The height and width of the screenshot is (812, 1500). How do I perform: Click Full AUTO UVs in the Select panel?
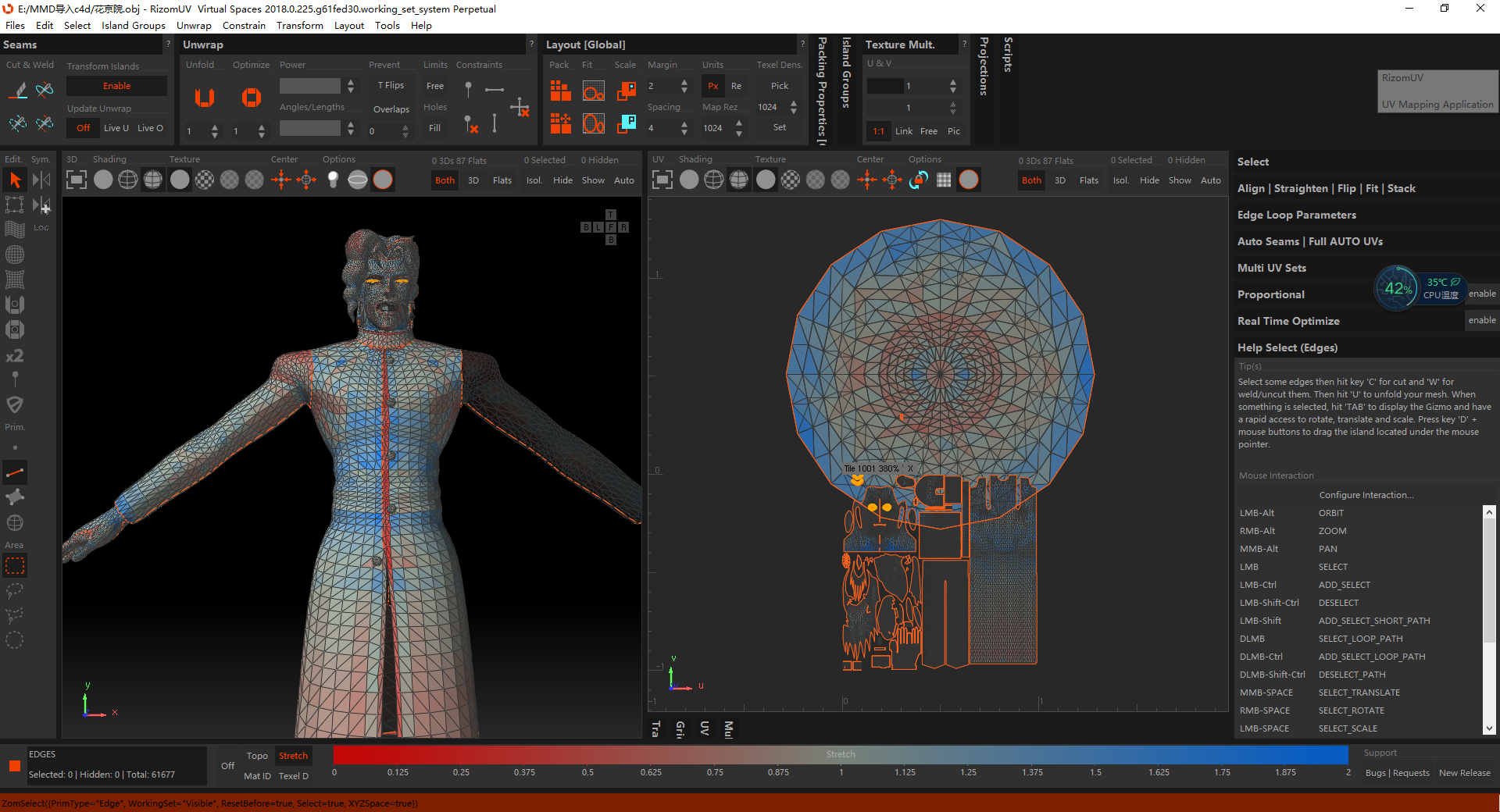tap(1346, 241)
